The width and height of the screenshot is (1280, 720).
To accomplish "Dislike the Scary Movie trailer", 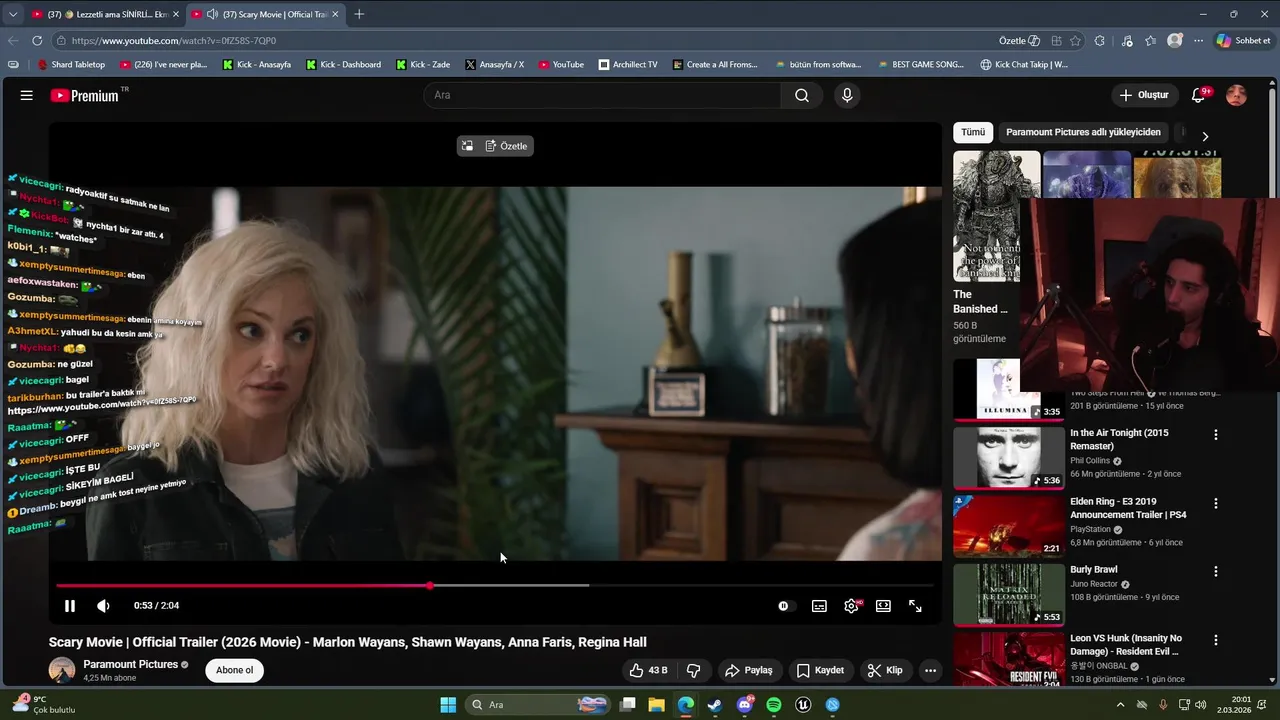I will 693,670.
